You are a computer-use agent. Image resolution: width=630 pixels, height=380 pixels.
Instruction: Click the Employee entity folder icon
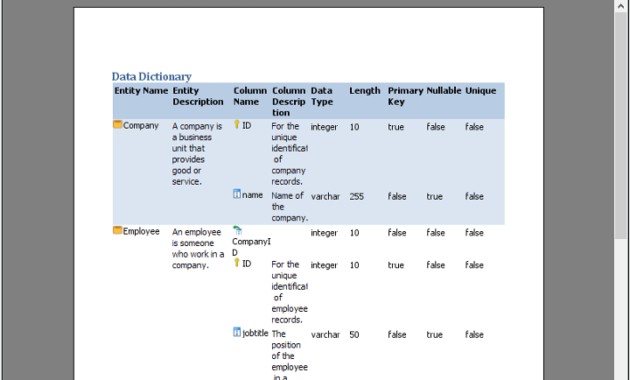[117, 230]
